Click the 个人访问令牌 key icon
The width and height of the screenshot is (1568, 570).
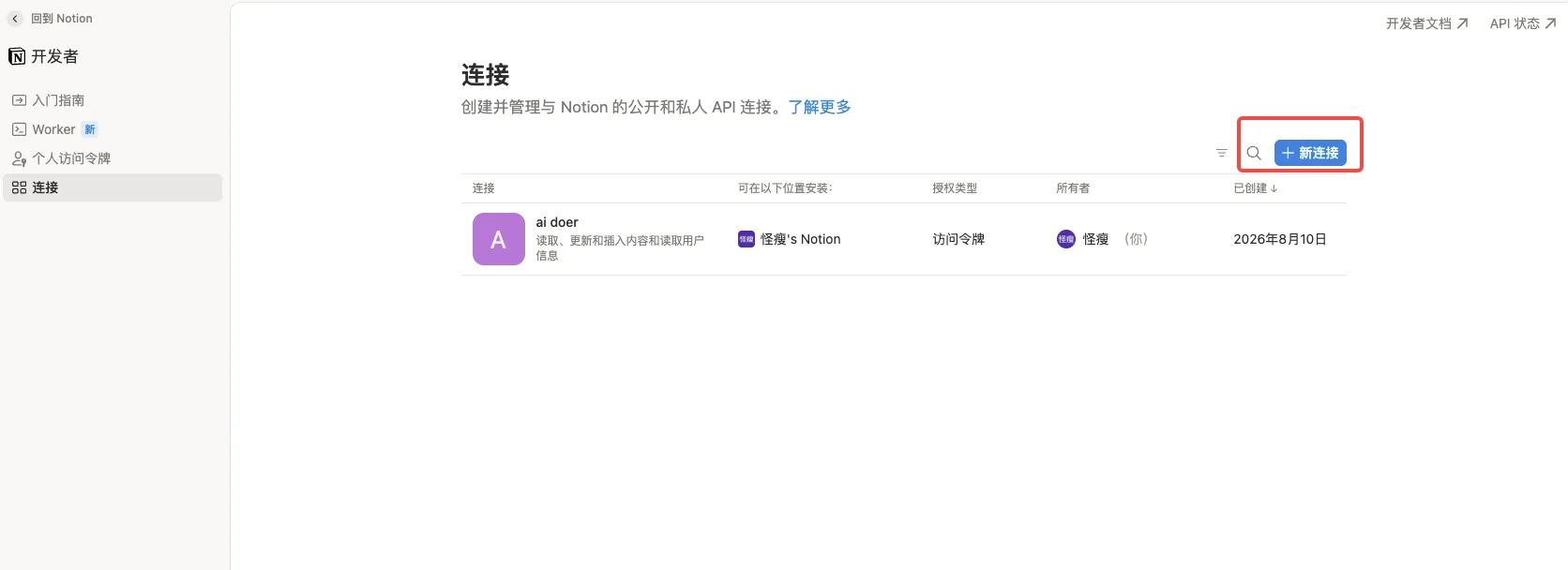point(19,158)
